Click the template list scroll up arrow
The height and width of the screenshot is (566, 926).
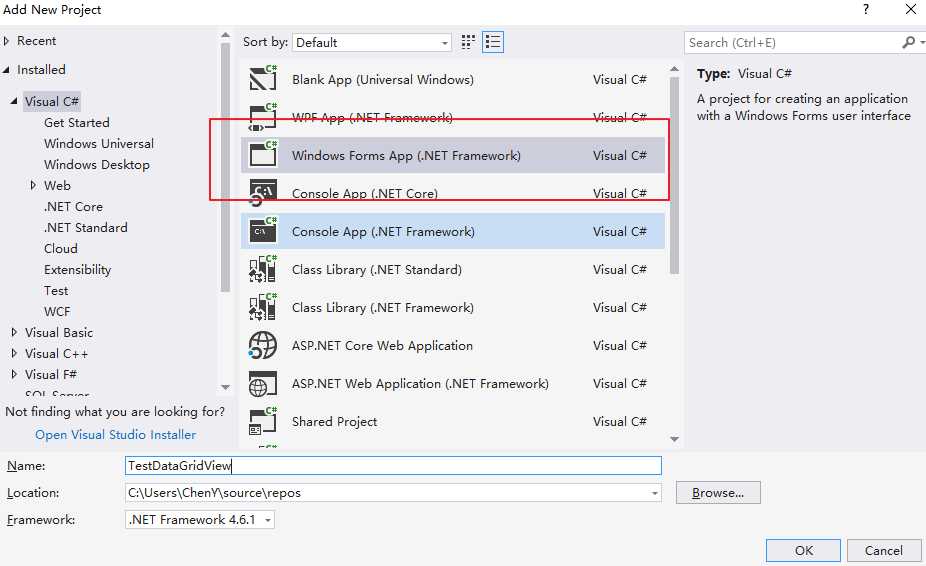(x=674, y=70)
